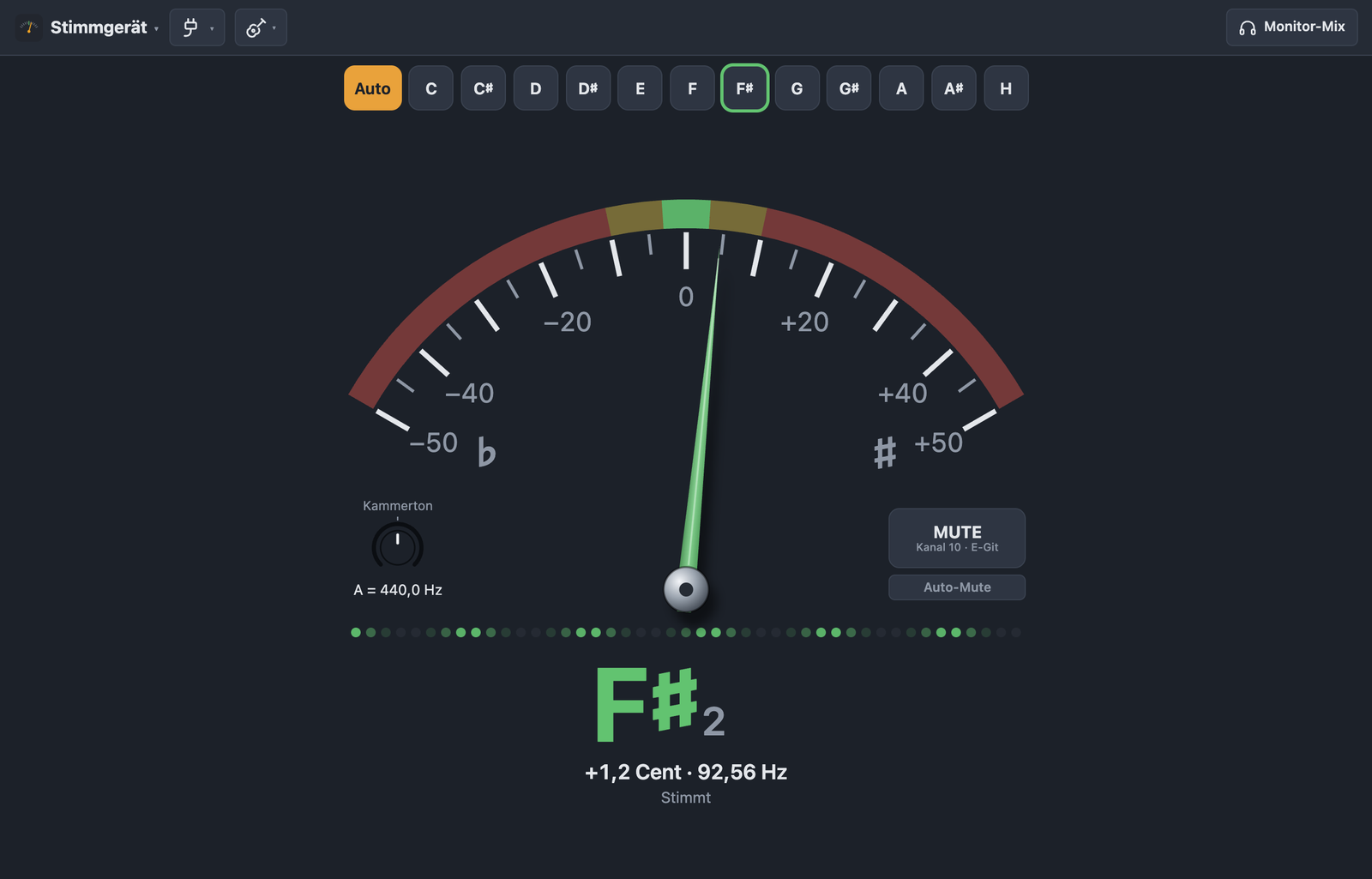Open the Monitor-Mix headphone button
1372x879 pixels.
pos(1291,27)
